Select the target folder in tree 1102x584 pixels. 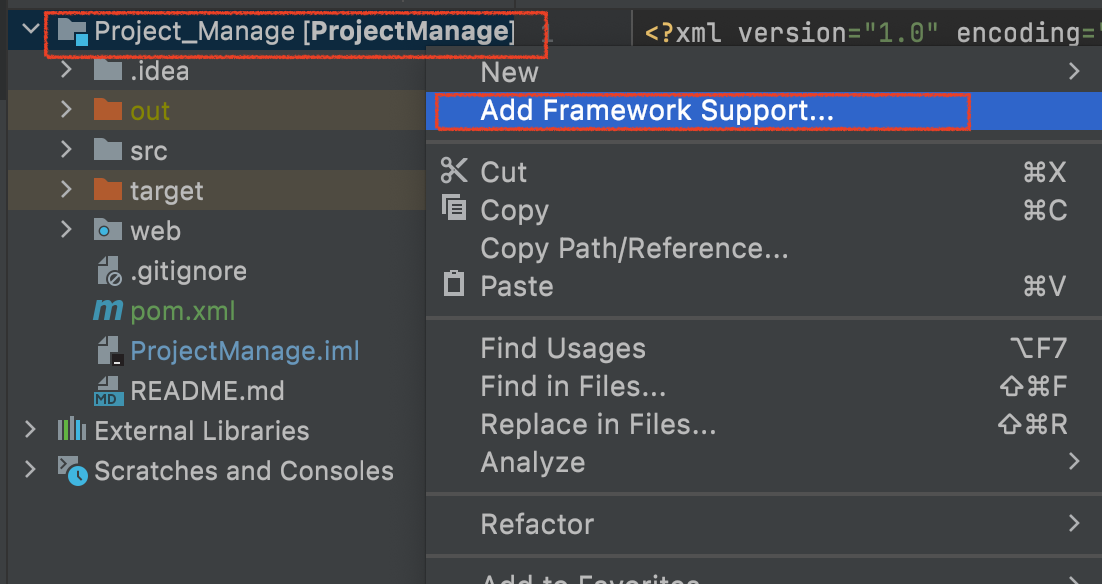[166, 191]
